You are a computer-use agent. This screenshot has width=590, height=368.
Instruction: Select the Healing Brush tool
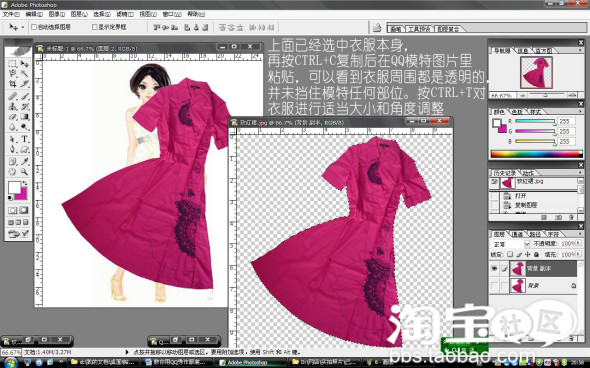click(13, 96)
